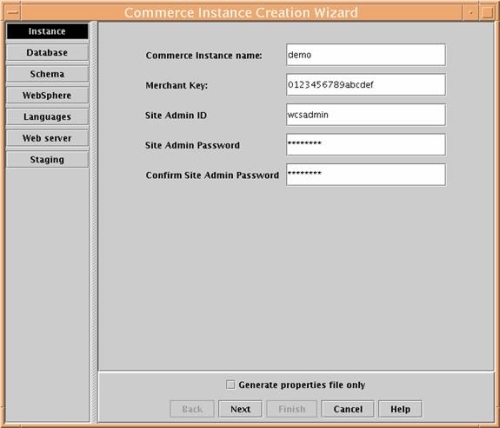Click the minimize icon in the title bar

point(471,13)
